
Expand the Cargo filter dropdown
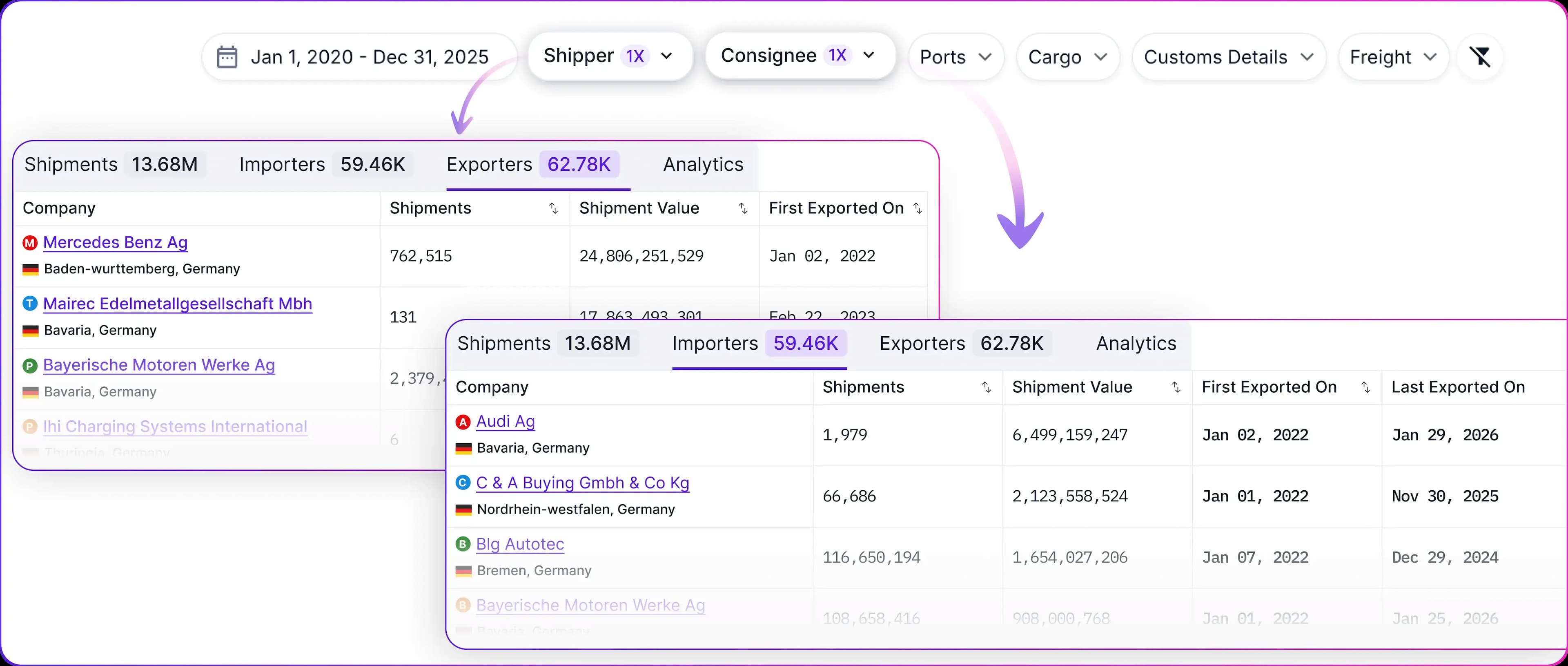[1067, 57]
